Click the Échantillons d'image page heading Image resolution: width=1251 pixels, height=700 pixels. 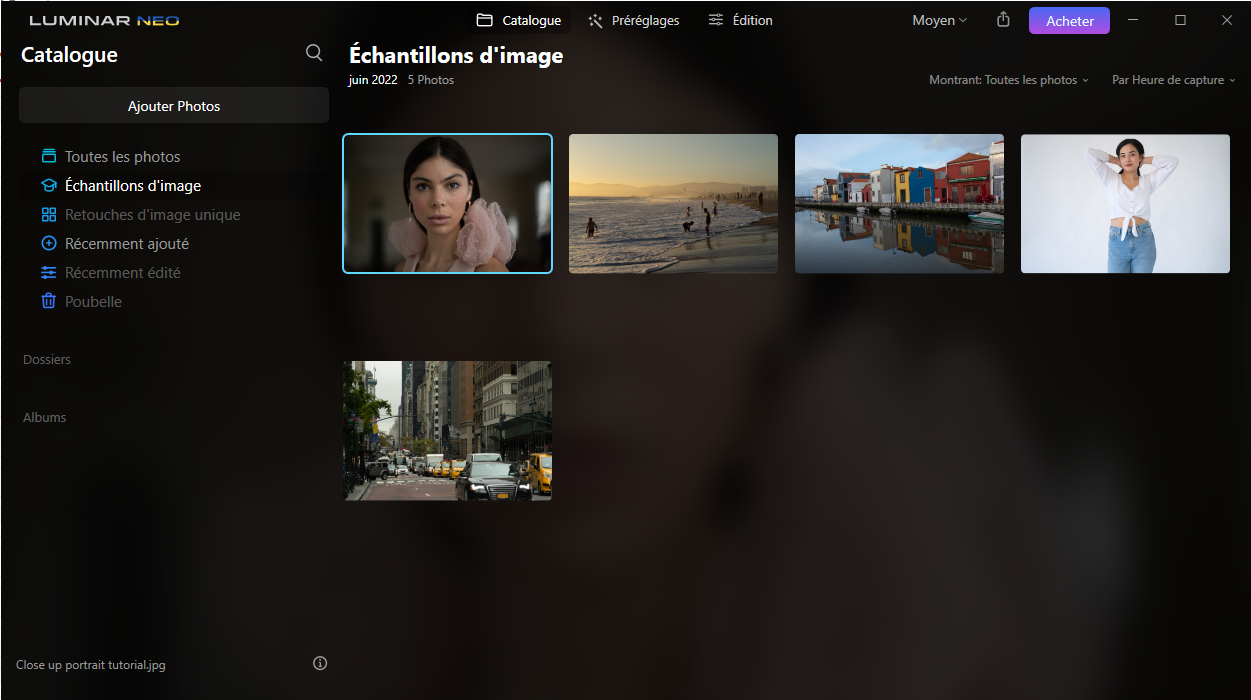[x=456, y=55]
